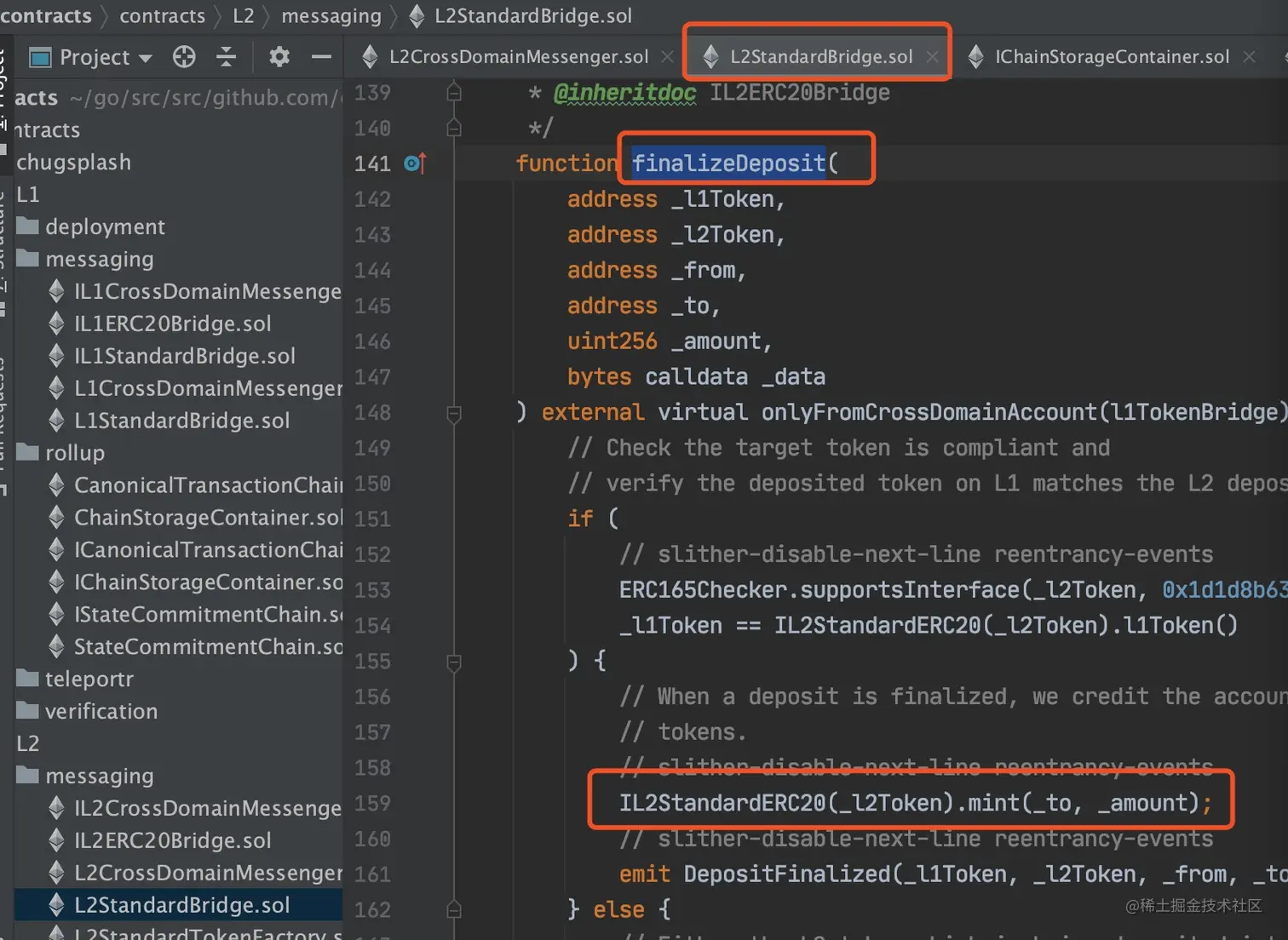Select the teleportr folder
This screenshot has width=1288, height=940.
tap(76, 680)
